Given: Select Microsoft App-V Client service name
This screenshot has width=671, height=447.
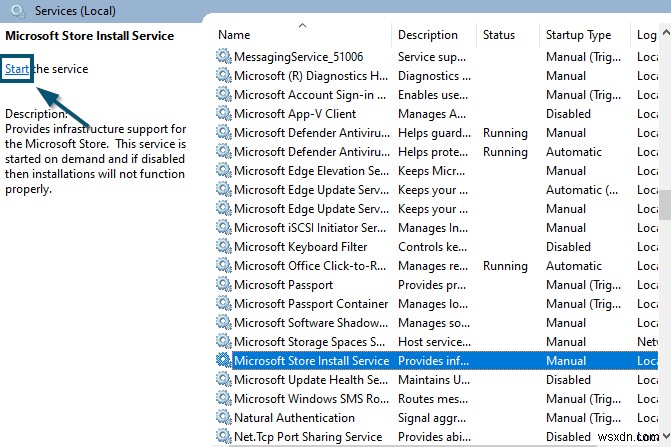Looking at the screenshot, I should coord(295,113).
